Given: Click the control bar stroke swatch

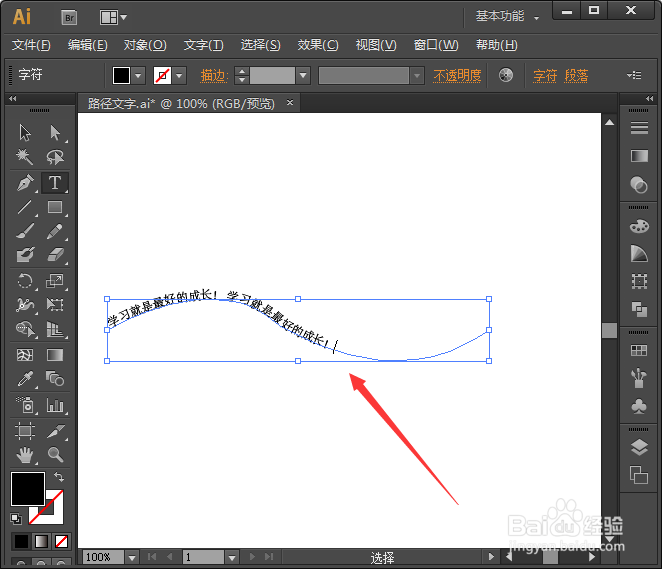Looking at the screenshot, I should click(162, 76).
